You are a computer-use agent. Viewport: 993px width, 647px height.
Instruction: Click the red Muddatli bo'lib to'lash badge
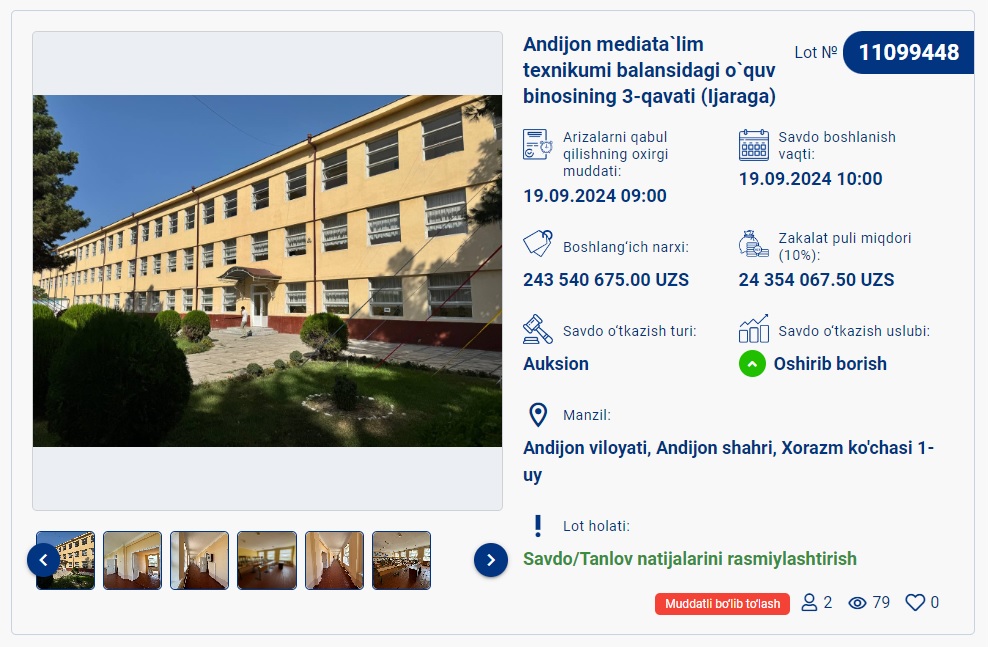pos(722,603)
